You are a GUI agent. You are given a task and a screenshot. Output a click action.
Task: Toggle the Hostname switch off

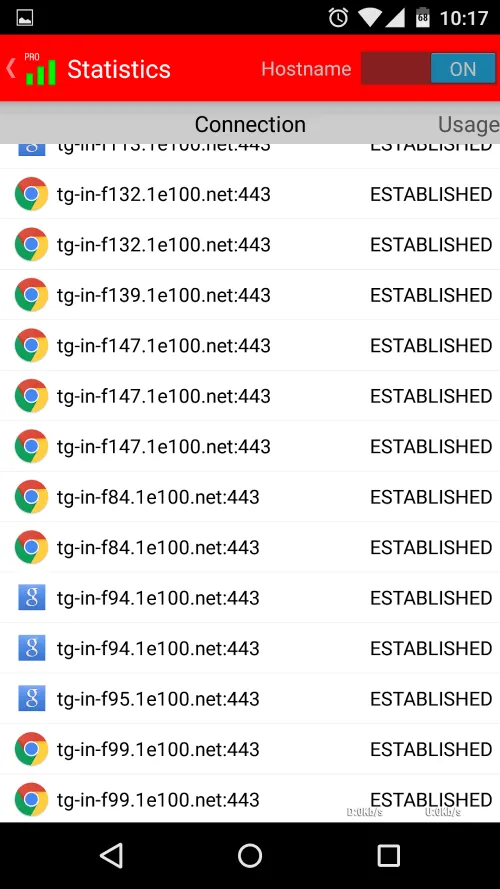point(428,69)
